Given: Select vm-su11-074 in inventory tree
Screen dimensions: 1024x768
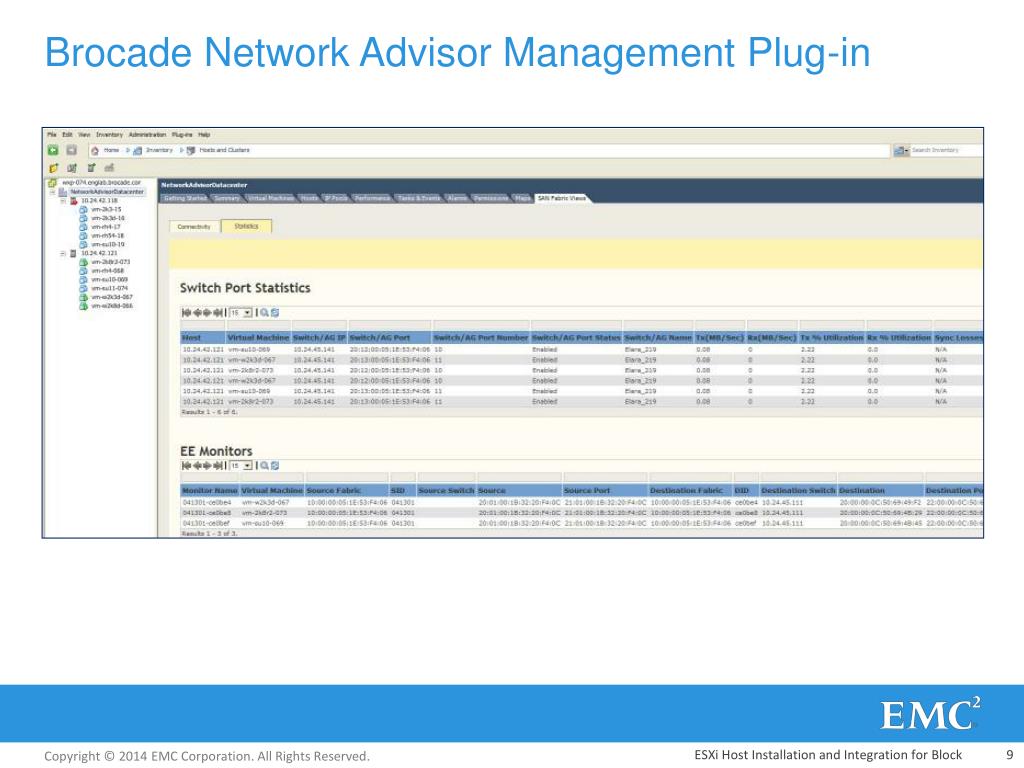Looking at the screenshot, I should point(109,289).
